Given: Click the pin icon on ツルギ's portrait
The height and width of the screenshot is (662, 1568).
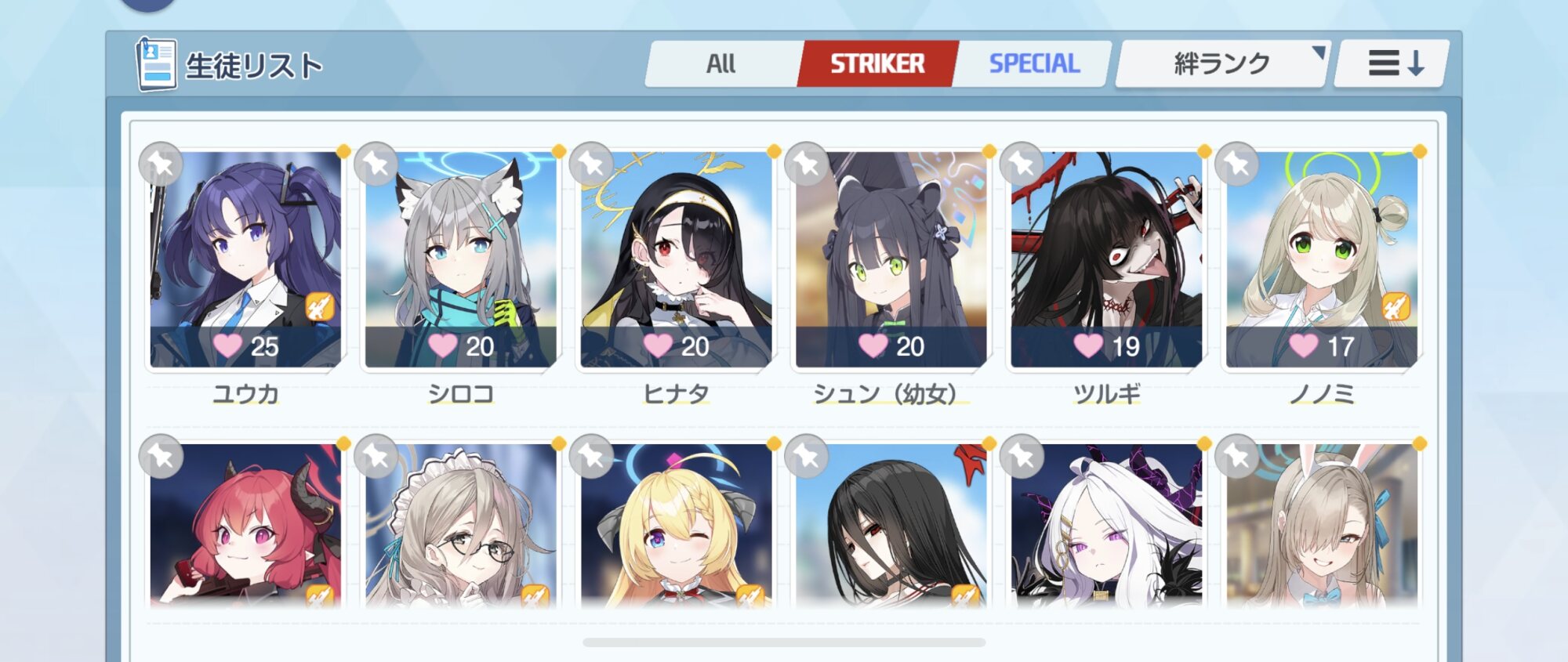Looking at the screenshot, I should [x=1022, y=164].
